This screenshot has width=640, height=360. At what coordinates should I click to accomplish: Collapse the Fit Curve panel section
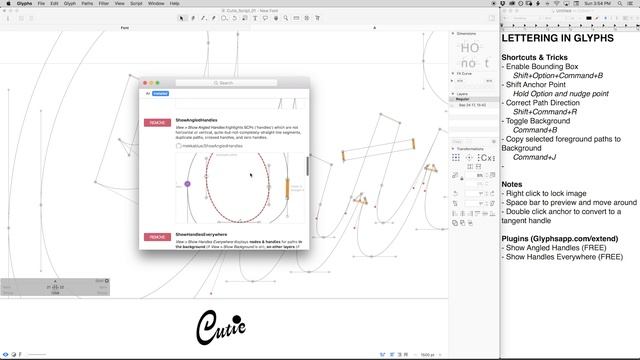click(453, 73)
